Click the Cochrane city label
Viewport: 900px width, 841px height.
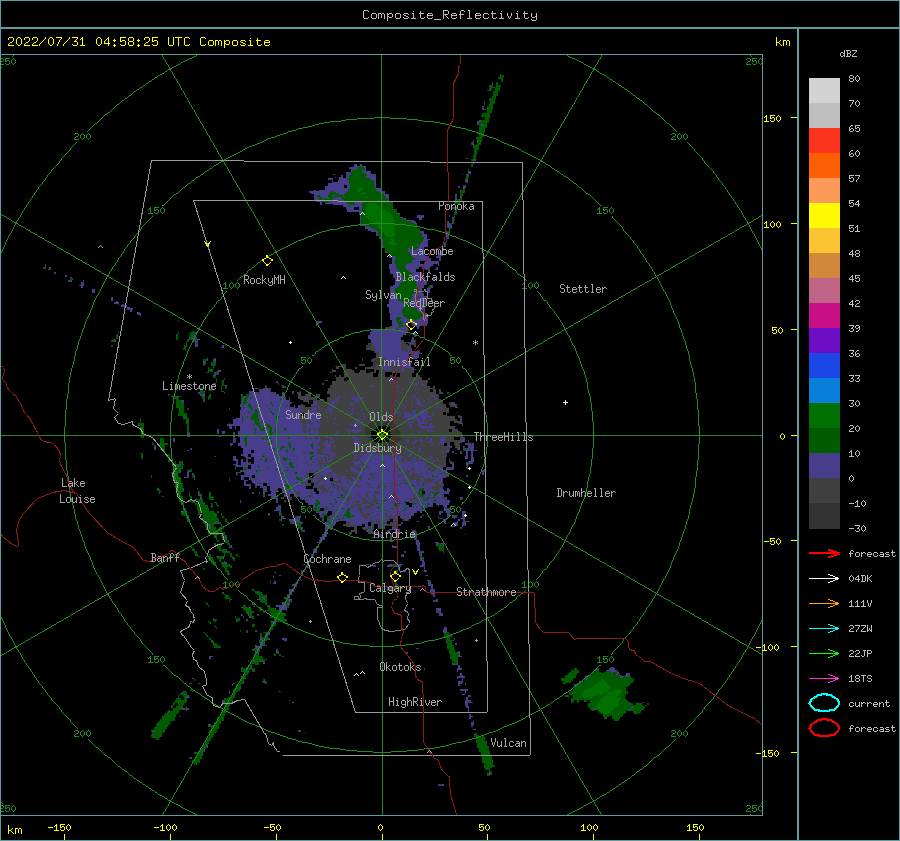(x=327, y=559)
